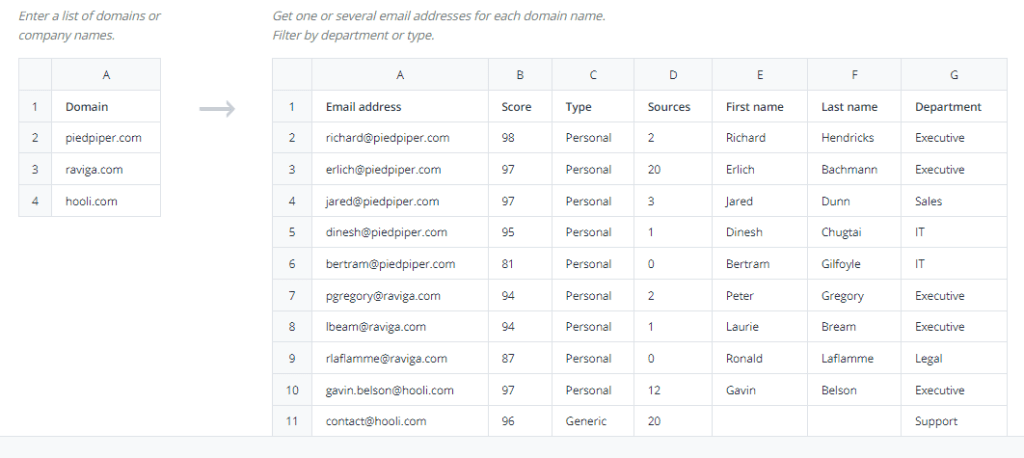Click the Support department cell
Image resolution: width=1024 pixels, height=458 pixels.
[x=954, y=421]
